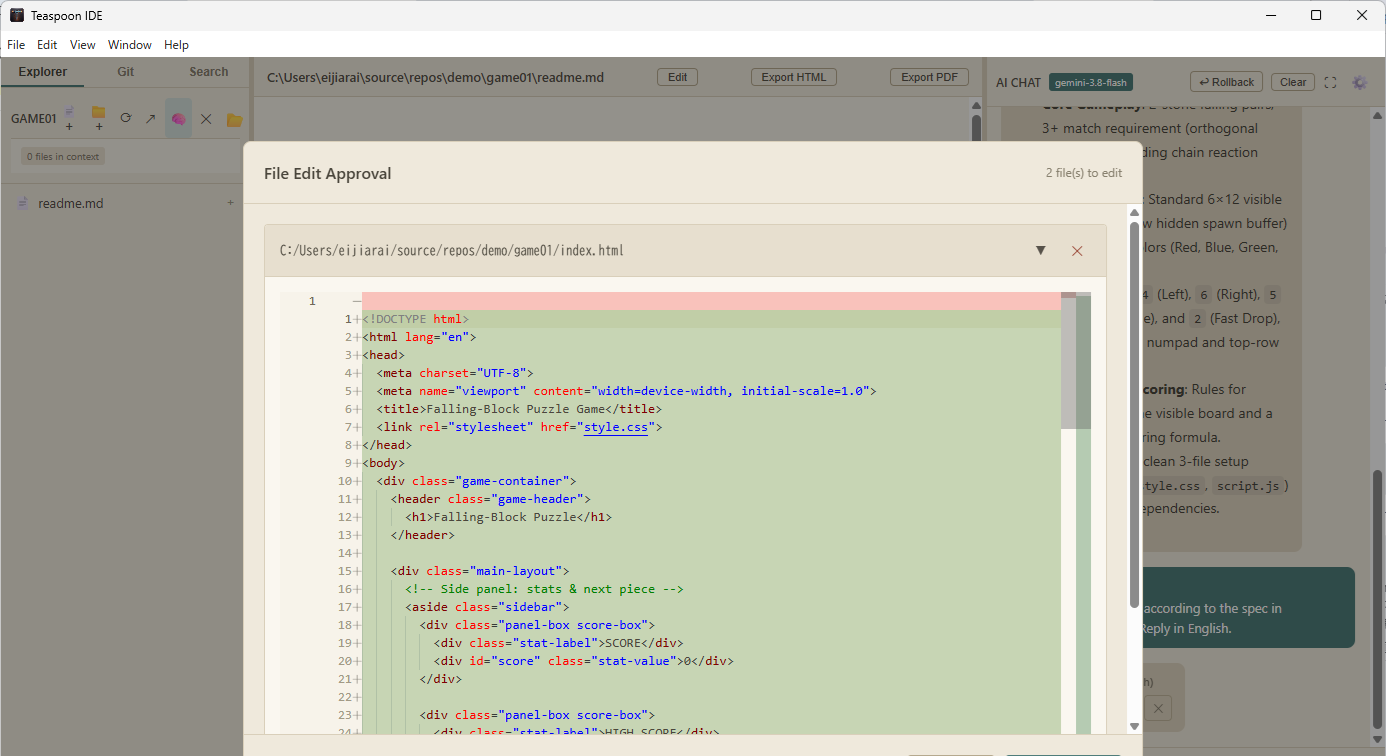Open the Window menu

(130, 45)
